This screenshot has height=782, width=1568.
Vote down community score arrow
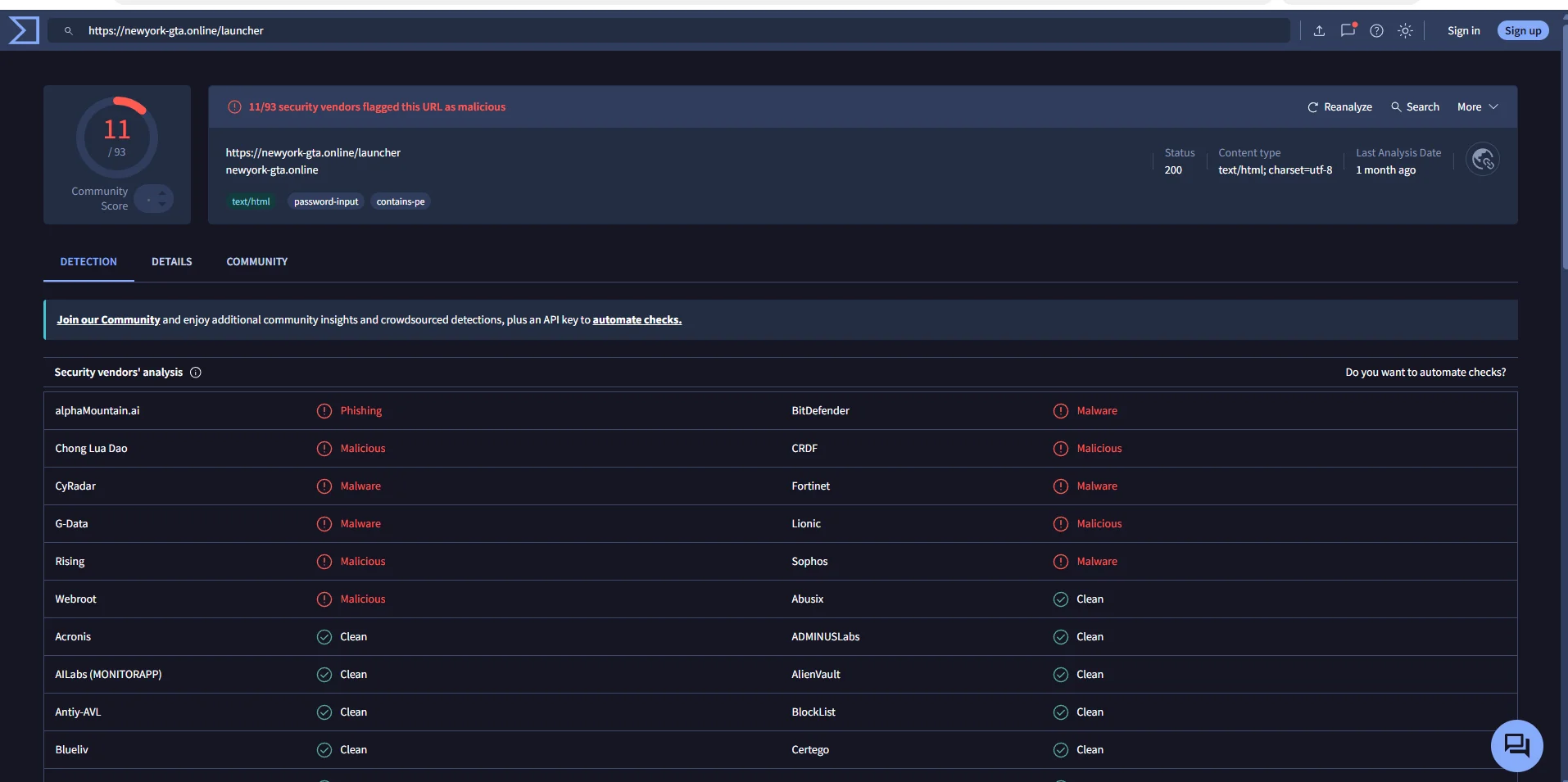coord(162,204)
